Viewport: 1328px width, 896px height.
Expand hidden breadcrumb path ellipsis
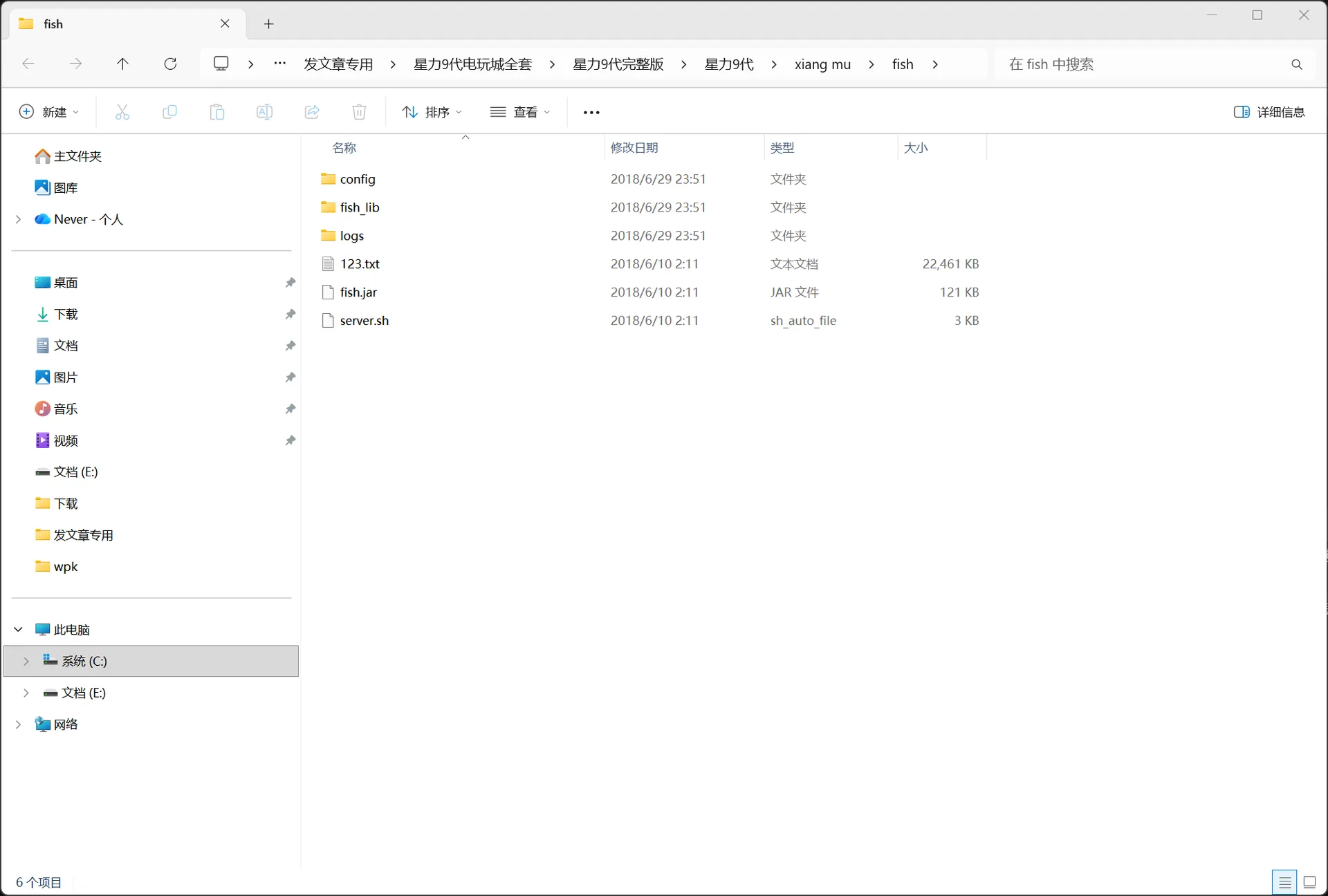point(279,64)
